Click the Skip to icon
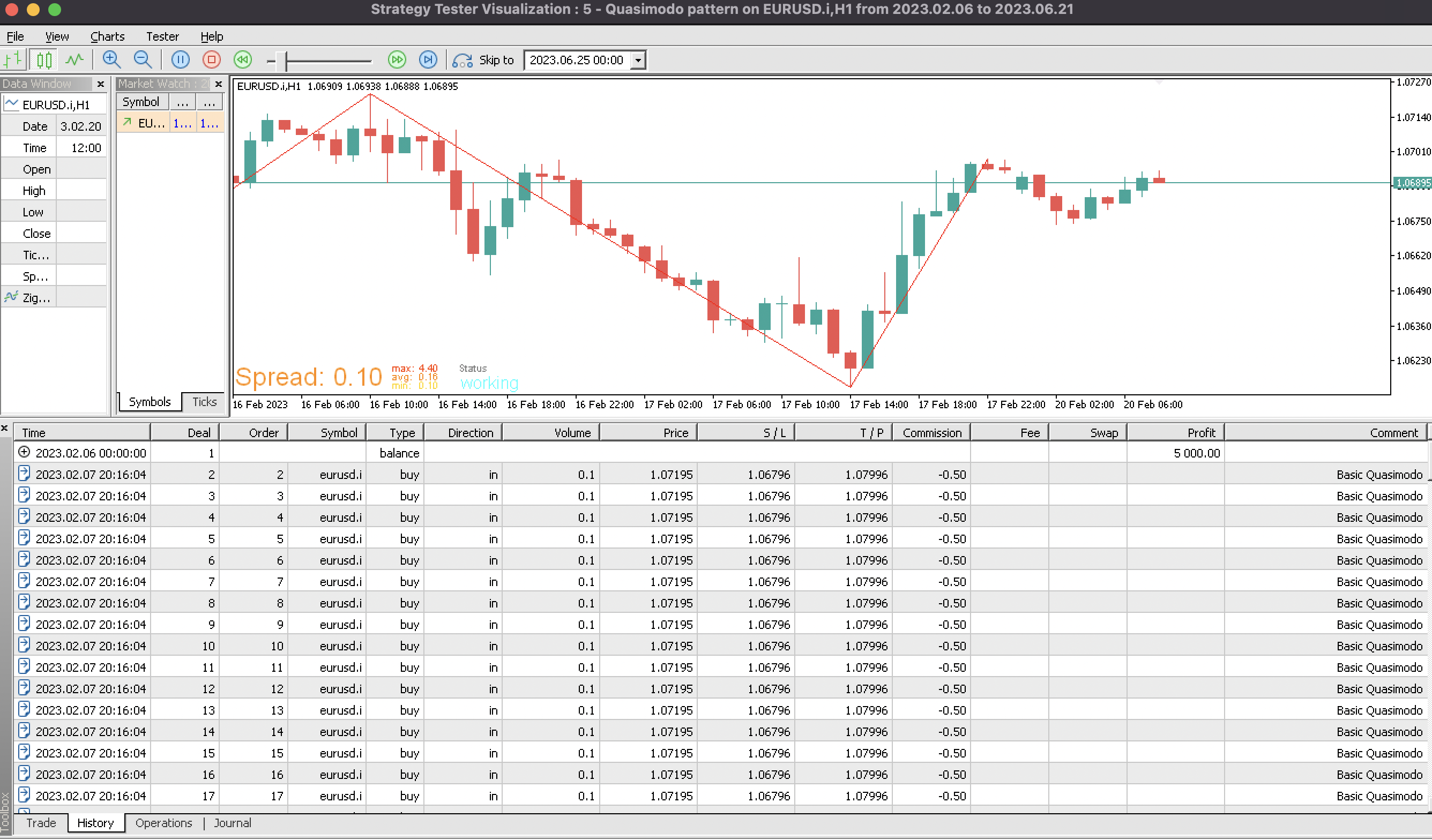This screenshot has width=1432, height=840. click(462, 60)
